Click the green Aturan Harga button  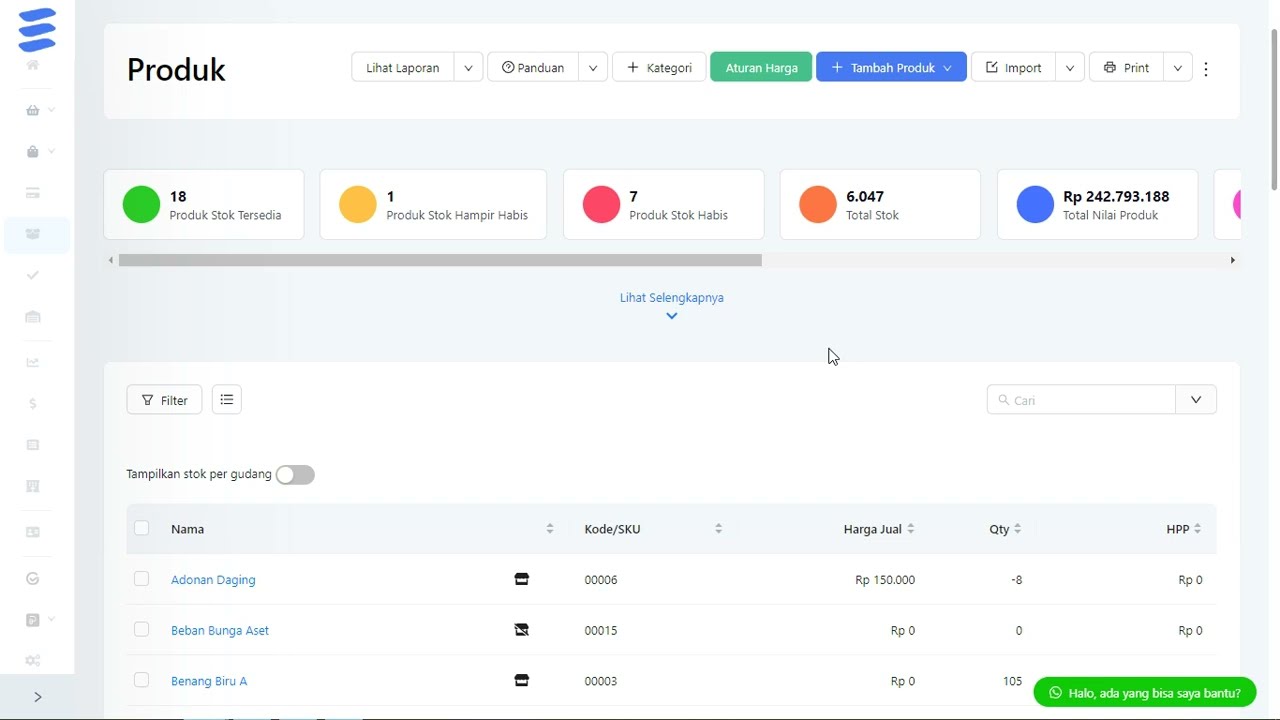coord(761,68)
